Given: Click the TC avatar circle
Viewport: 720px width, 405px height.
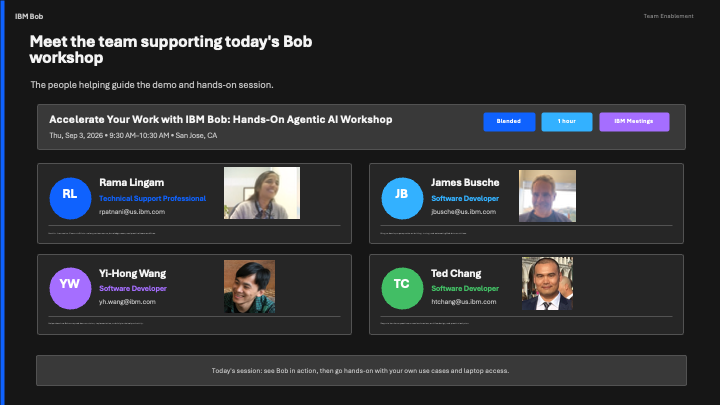Looking at the screenshot, I should pyautogui.click(x=402, y=288).
